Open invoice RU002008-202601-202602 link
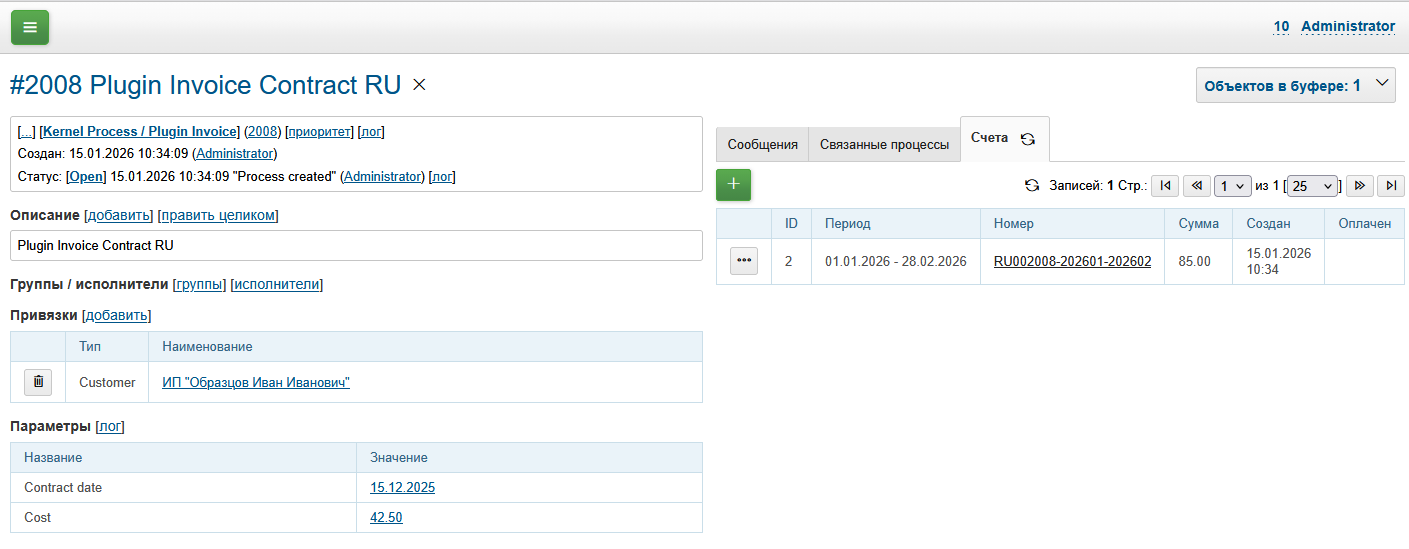The width and height of the screenshot is (1409, 549). 1072,262
